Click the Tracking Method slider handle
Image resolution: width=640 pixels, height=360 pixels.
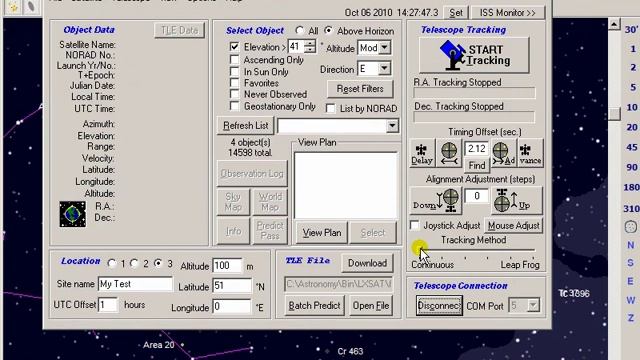point(420,250)
